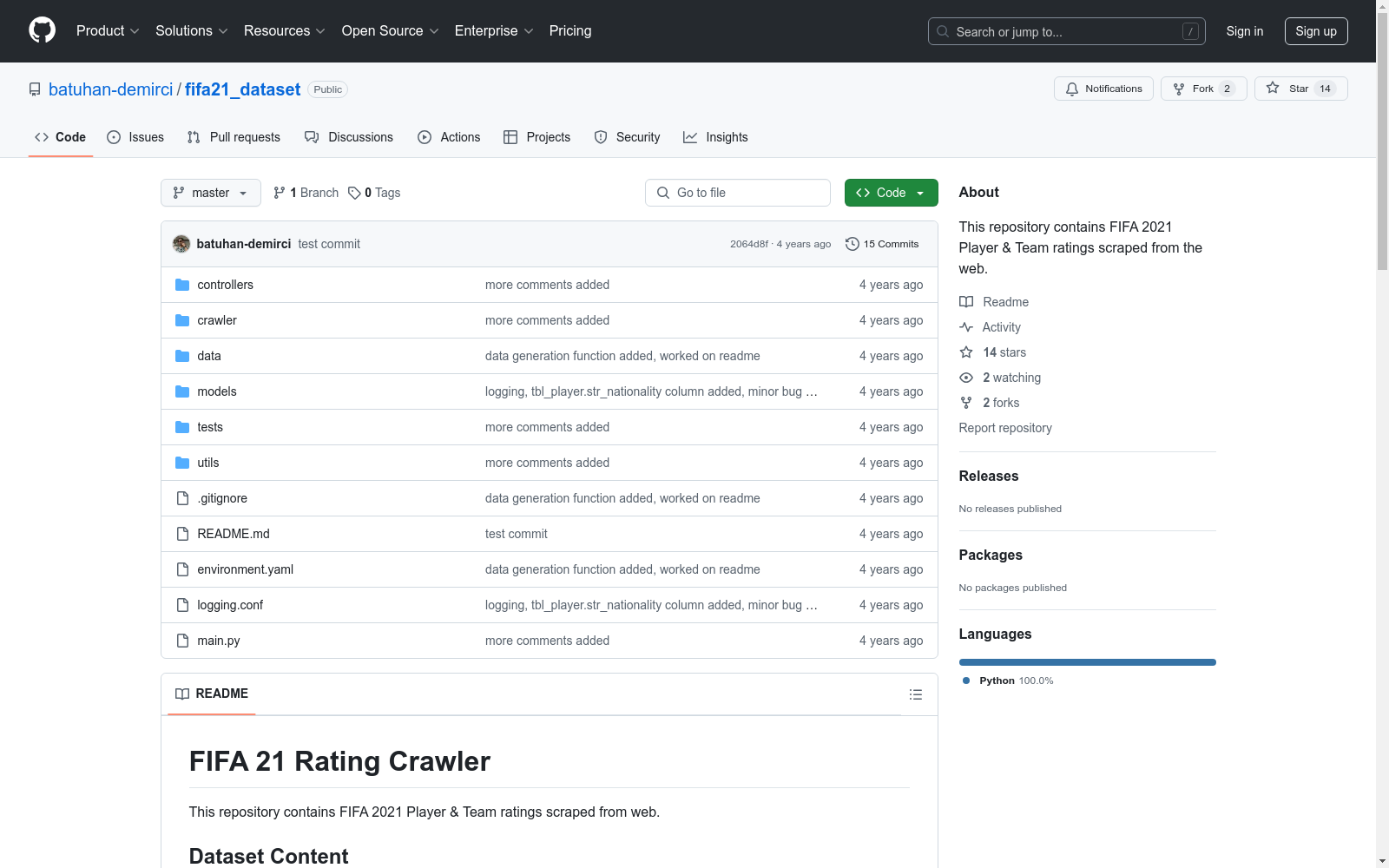The width and height of the screenshot is (1389, 868).
Task: Click the Report repository link
Action: 1004,428
